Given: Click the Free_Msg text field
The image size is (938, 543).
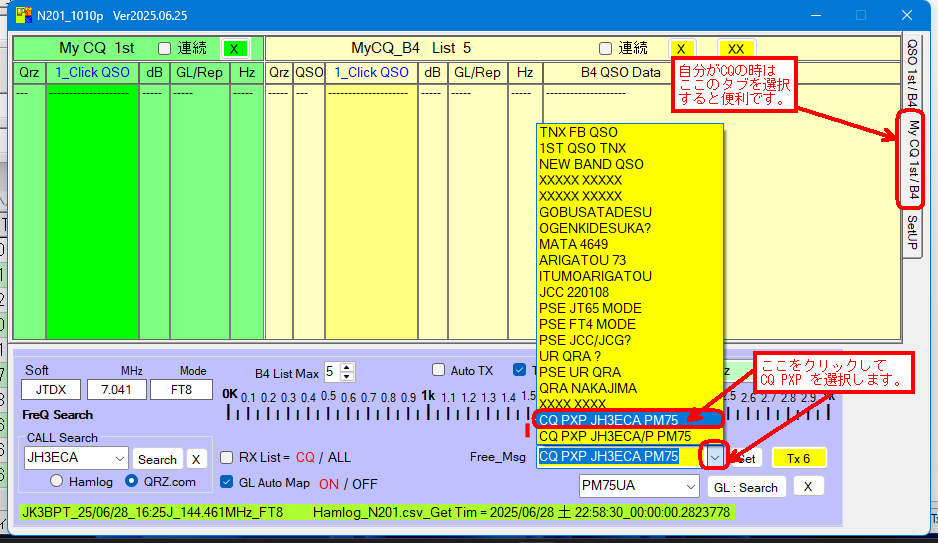Looking at the screenshot, I should (x=622, y=457).
